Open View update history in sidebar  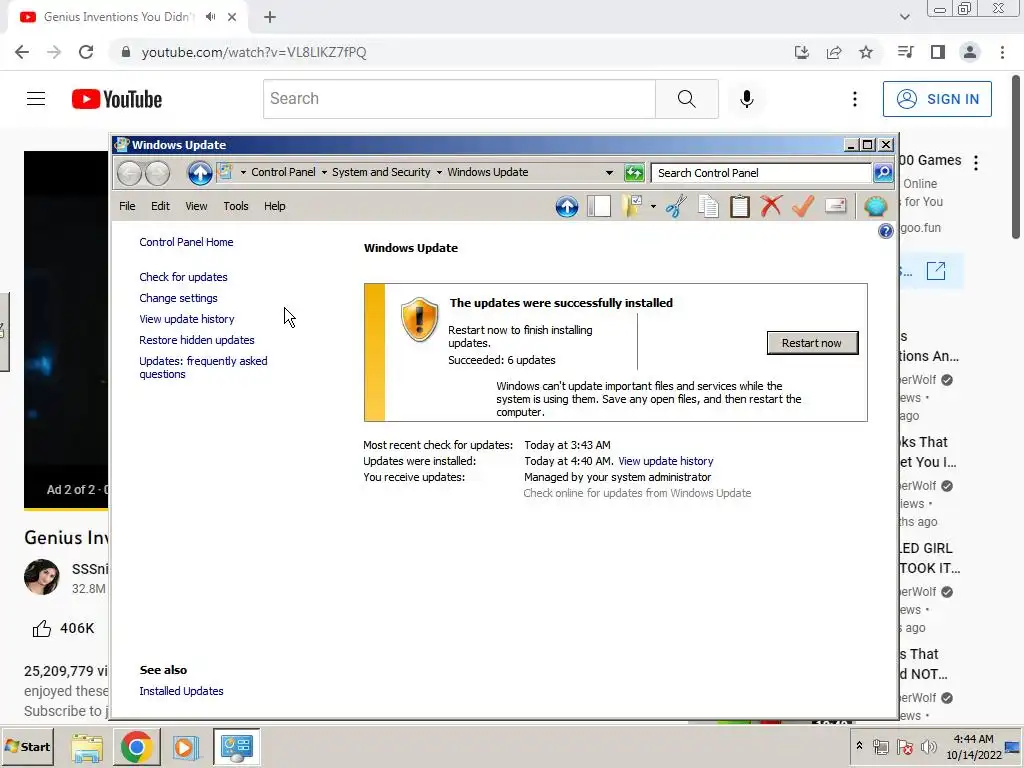tap(187, 319)
